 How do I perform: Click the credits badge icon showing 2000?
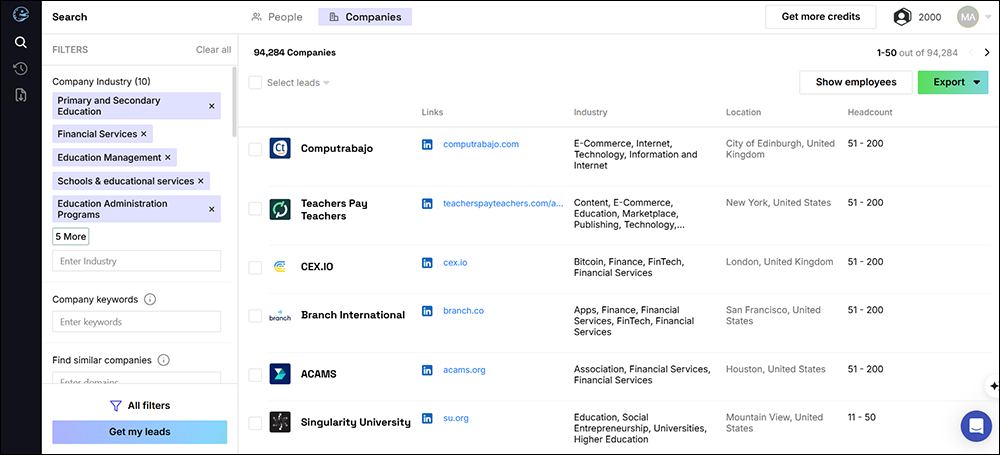902,17
